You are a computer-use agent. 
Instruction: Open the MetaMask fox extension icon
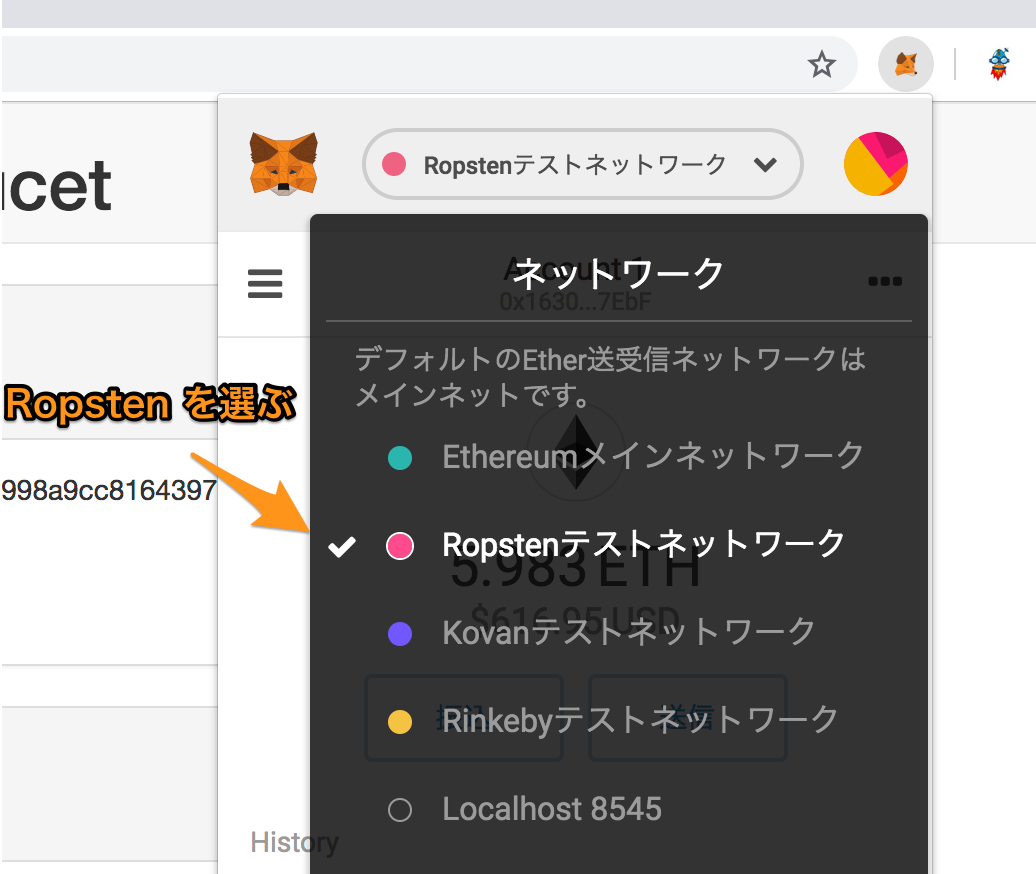point(905,64)
